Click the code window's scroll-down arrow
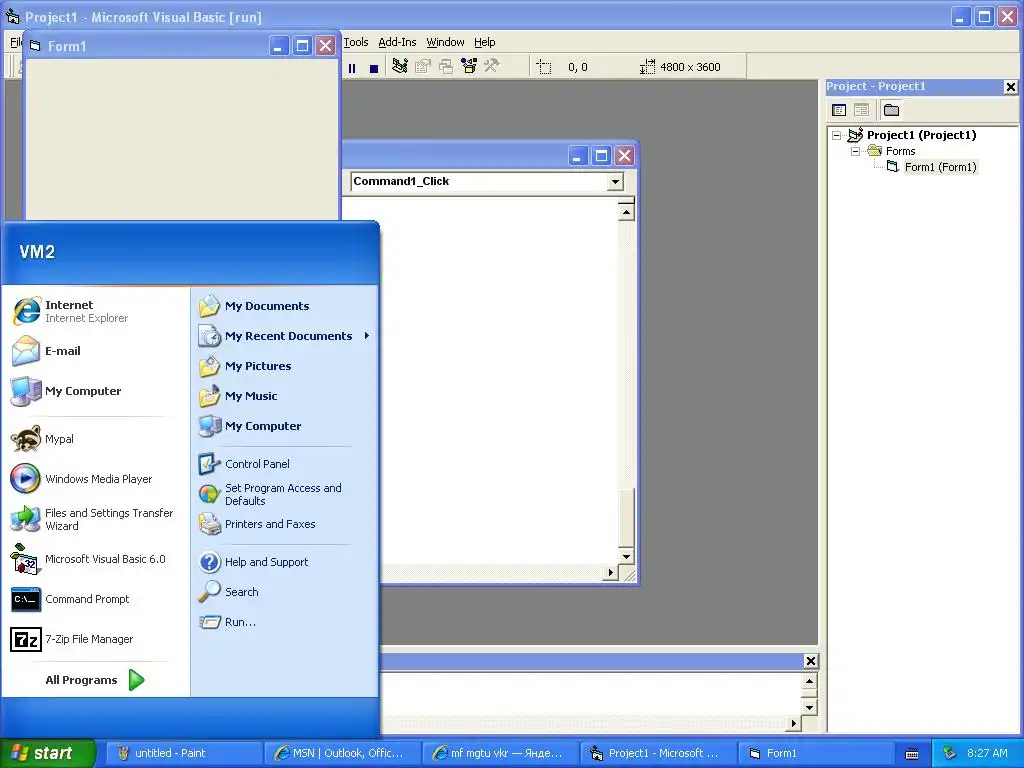The height and width of the screenshot is (768, 1024). pos(626,556)
